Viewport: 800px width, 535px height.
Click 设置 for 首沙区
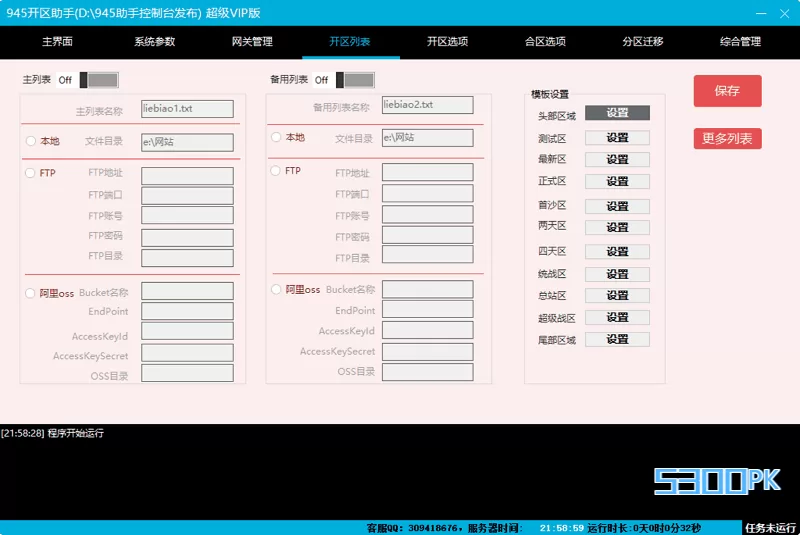coord(617,206)
